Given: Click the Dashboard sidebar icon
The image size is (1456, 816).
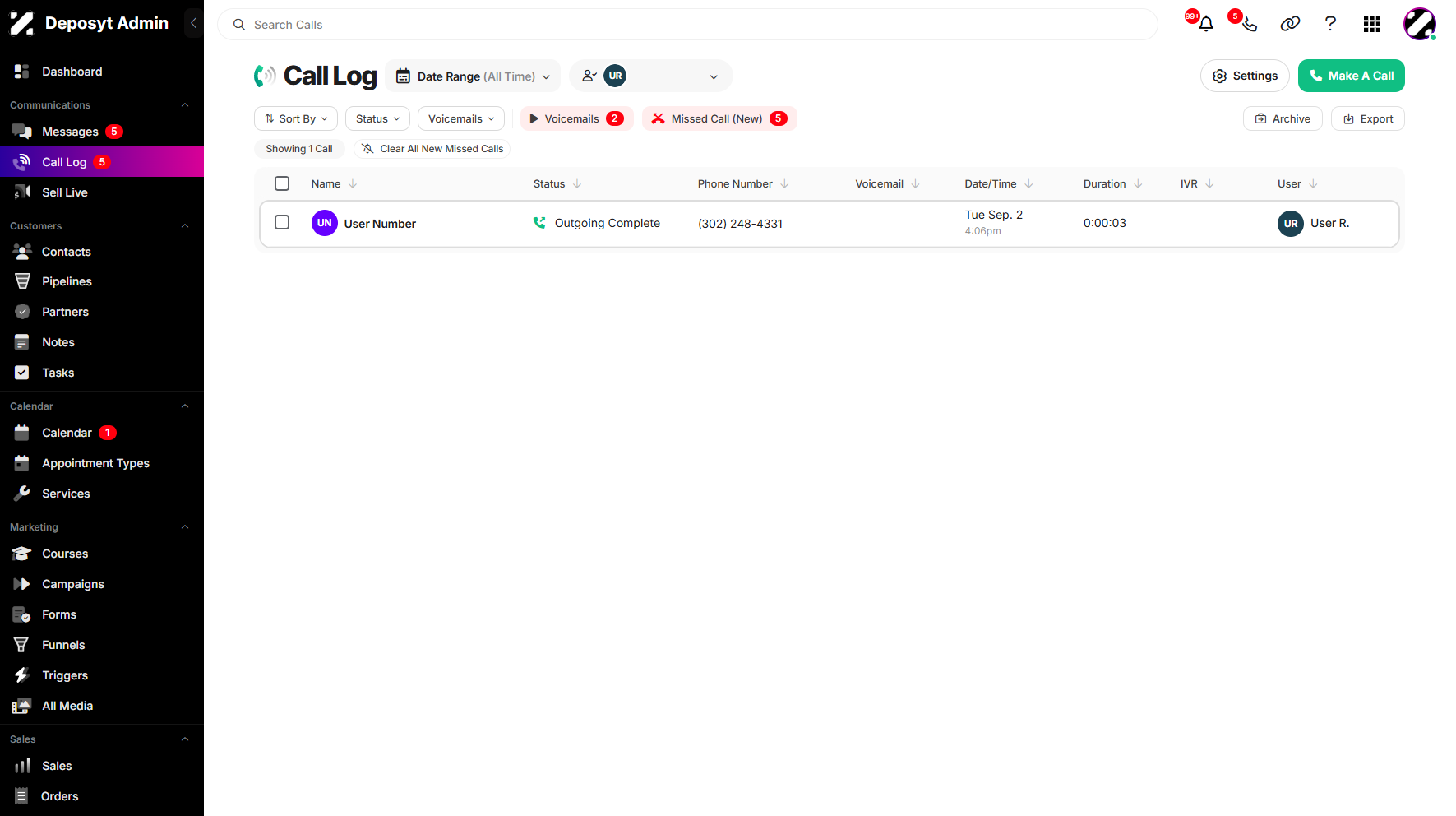Looking at the screenshot, I should (22, 72).
